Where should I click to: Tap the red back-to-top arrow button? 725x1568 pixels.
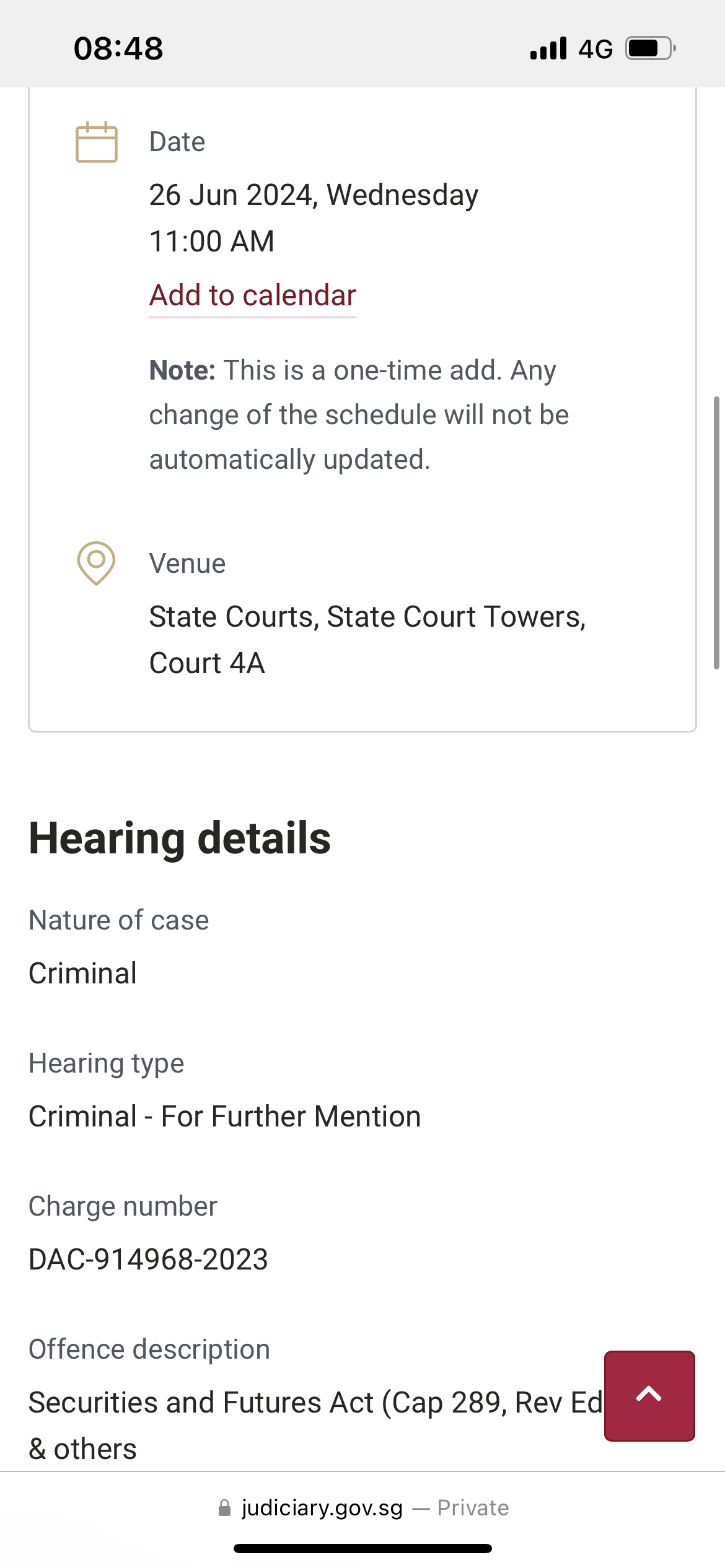click(x=649, y=1396)
